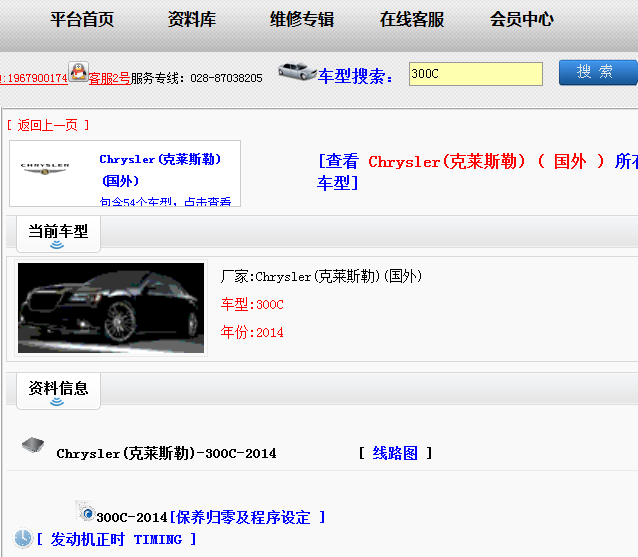
Task: Click the red 年份:2014 text
Action: click(252, 332)
